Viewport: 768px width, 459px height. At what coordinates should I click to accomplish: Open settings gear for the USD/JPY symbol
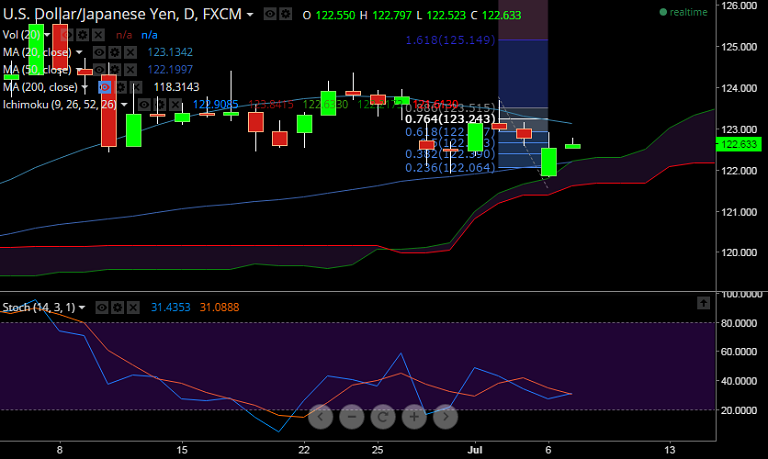pyautogui.click(x=285, y=14)
